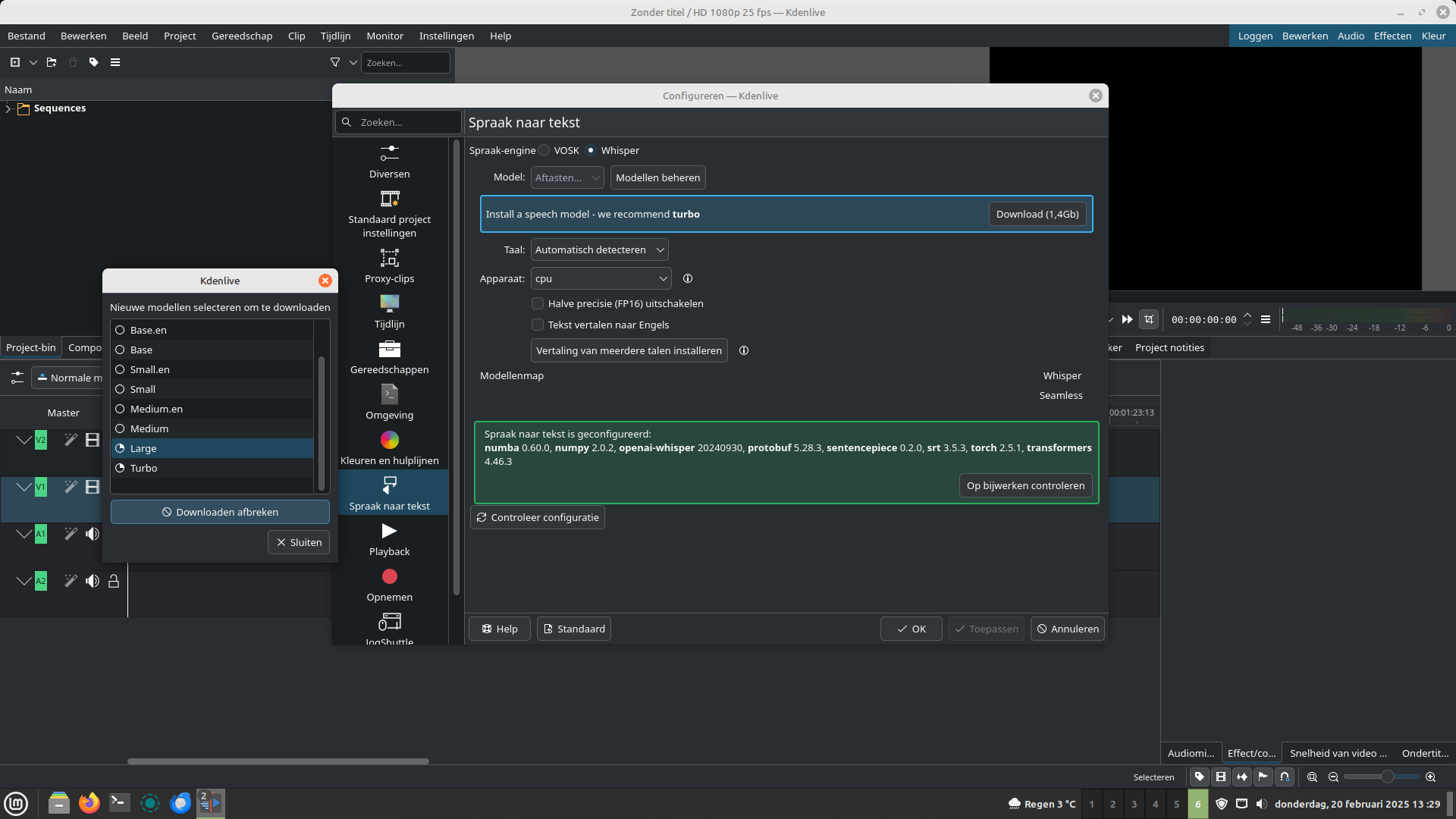This screenshot has width=1456, height=819.
Task: Click the film strip icon on track V1
Action: [93, 487]
